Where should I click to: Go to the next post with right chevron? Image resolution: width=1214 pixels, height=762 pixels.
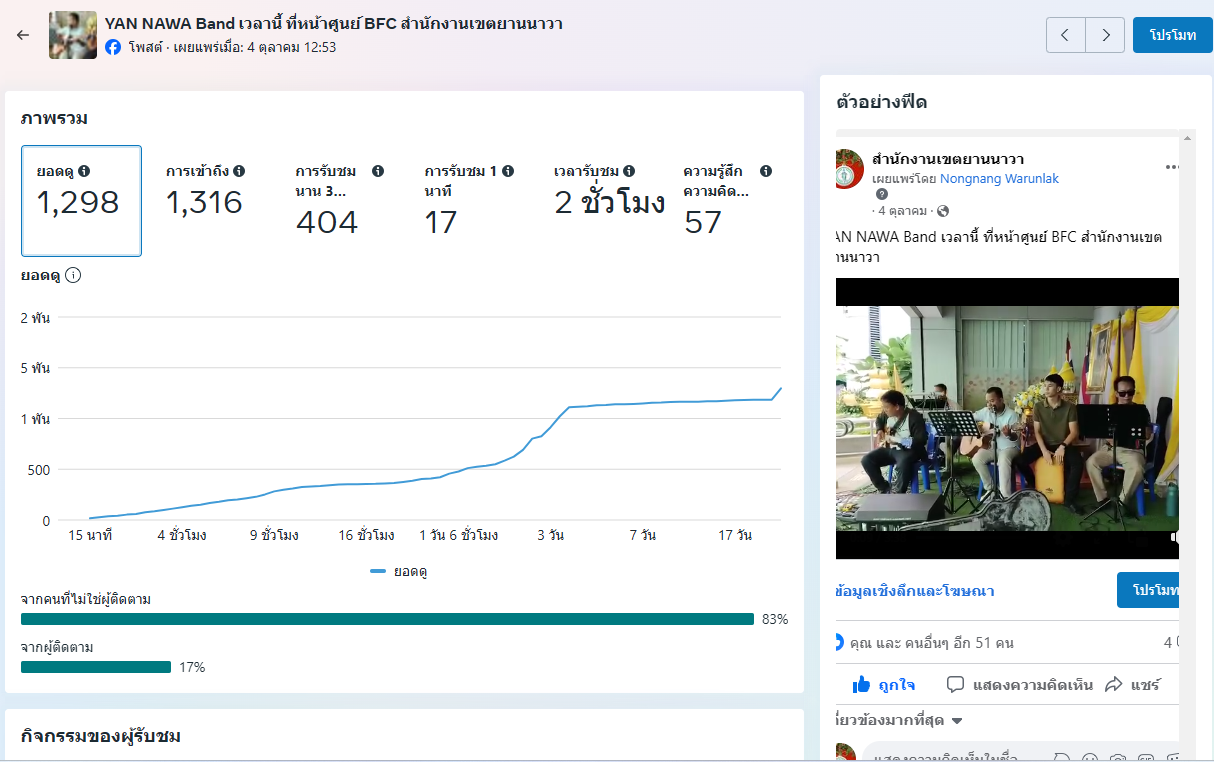[x=1105, y=35]
